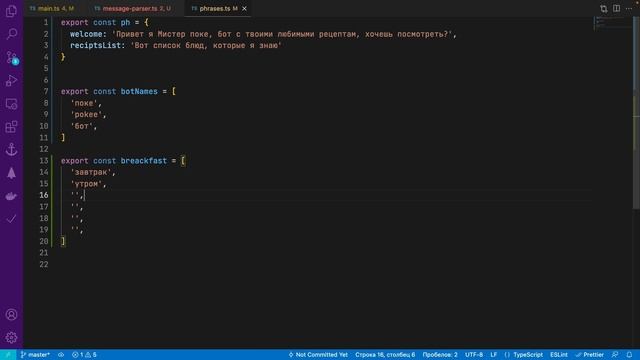
Task: Click line number 13 in the gutter
Action: pyautogui.click(x=44, y=161)
